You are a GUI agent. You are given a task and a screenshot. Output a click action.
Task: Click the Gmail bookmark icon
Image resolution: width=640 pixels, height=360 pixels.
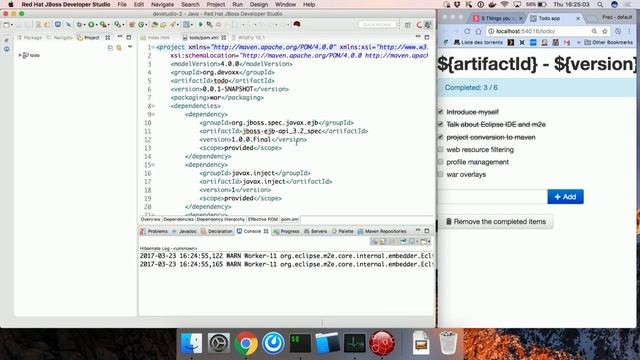(567, 42)
